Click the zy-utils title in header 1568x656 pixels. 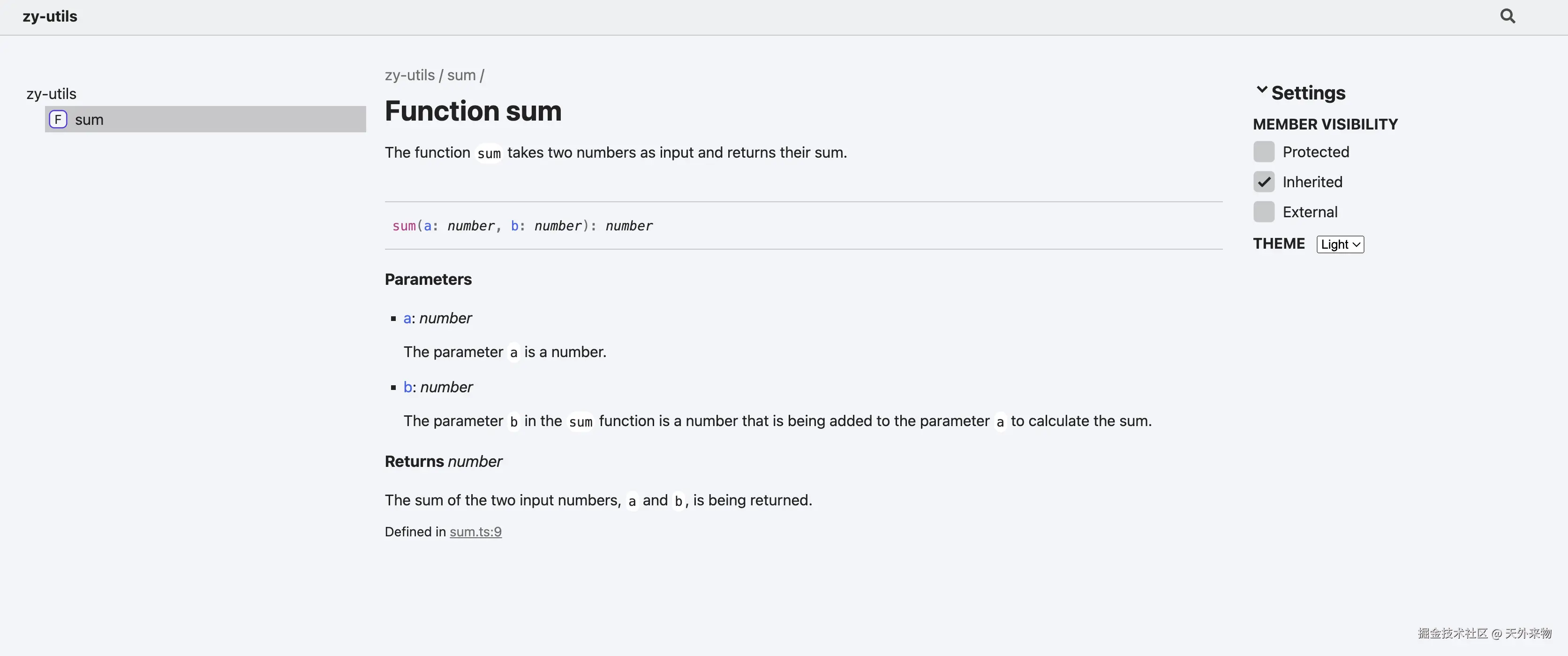(x=50, y=16)
